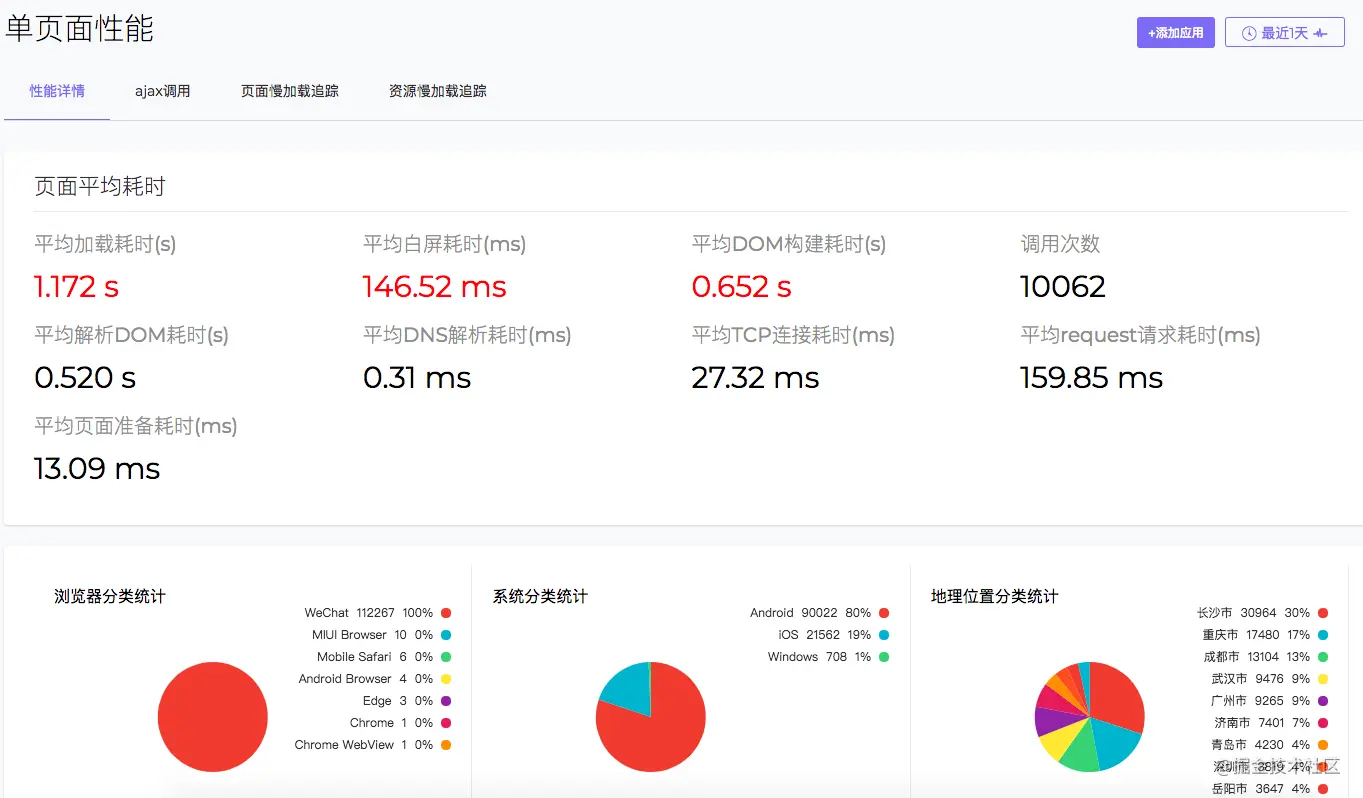1363x798 pixels.
Task: Click the 13.09 ms page preparation value
Action: click(x=97, y=469)
